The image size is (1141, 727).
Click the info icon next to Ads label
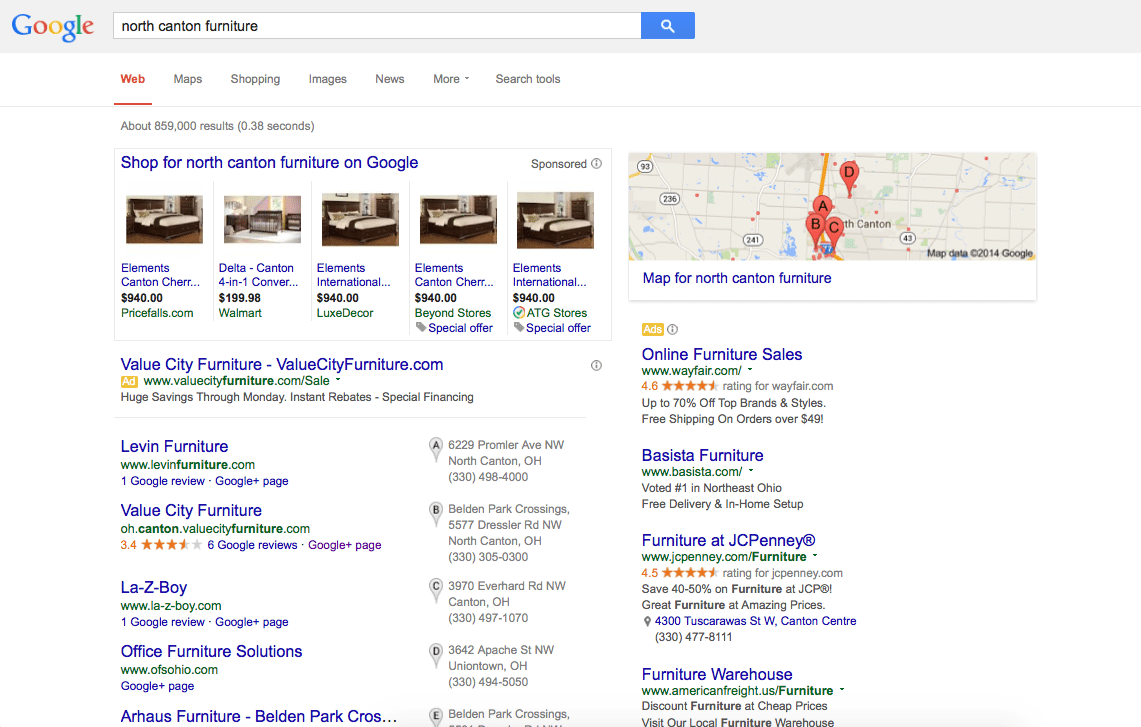pos(672,330)
